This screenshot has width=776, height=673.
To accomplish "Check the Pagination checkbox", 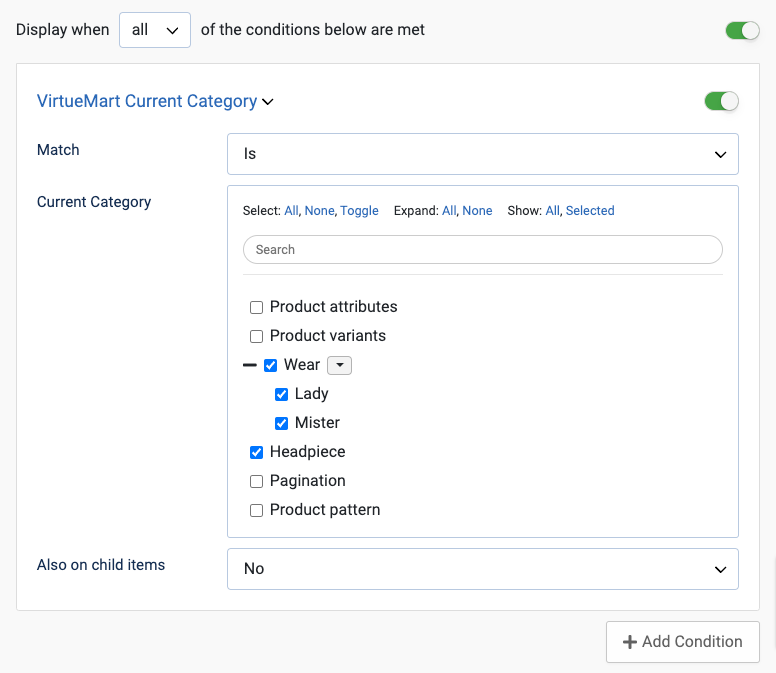I will click(256, 481).
